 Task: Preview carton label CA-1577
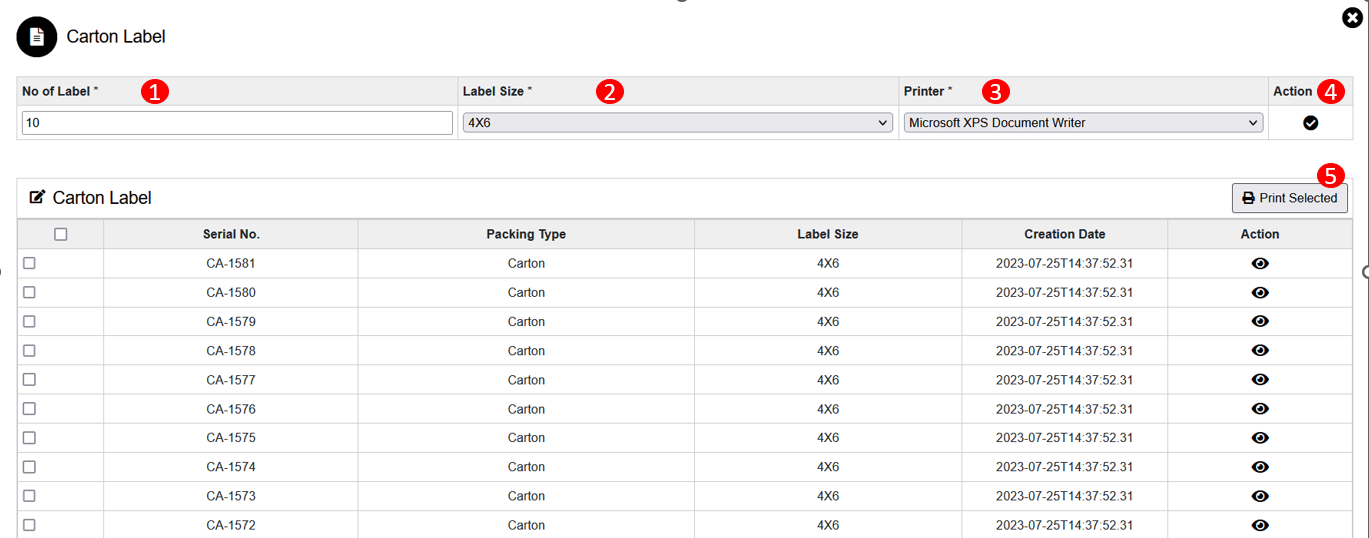click(1260, 380)
